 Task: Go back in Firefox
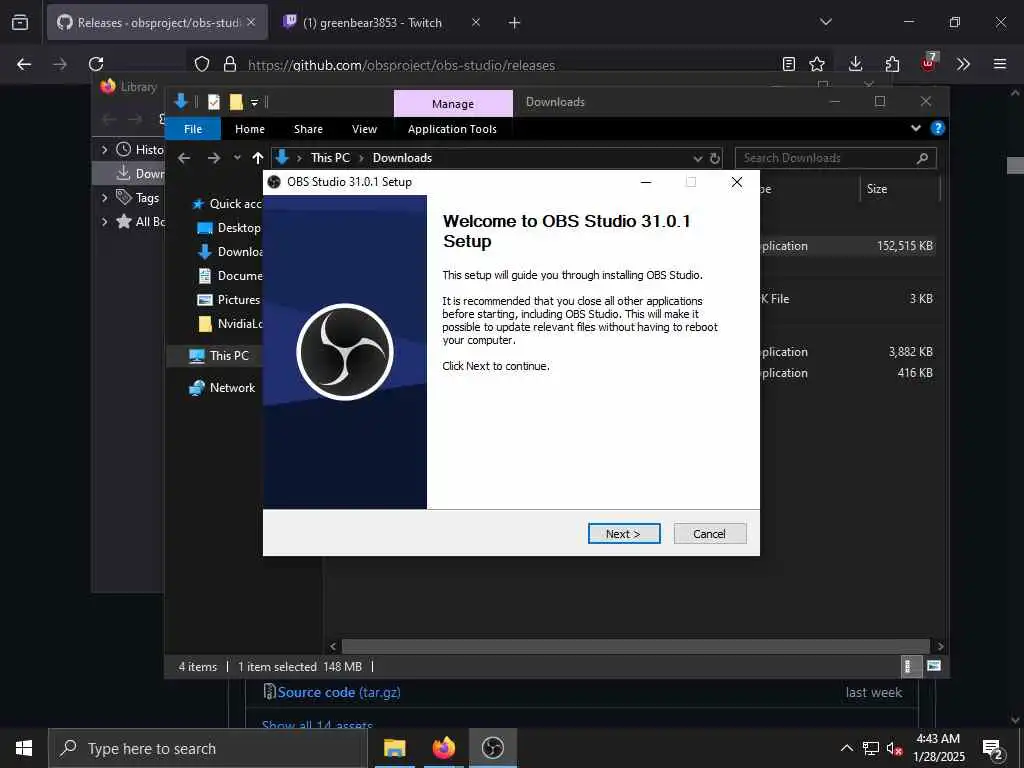pos(24,64)
